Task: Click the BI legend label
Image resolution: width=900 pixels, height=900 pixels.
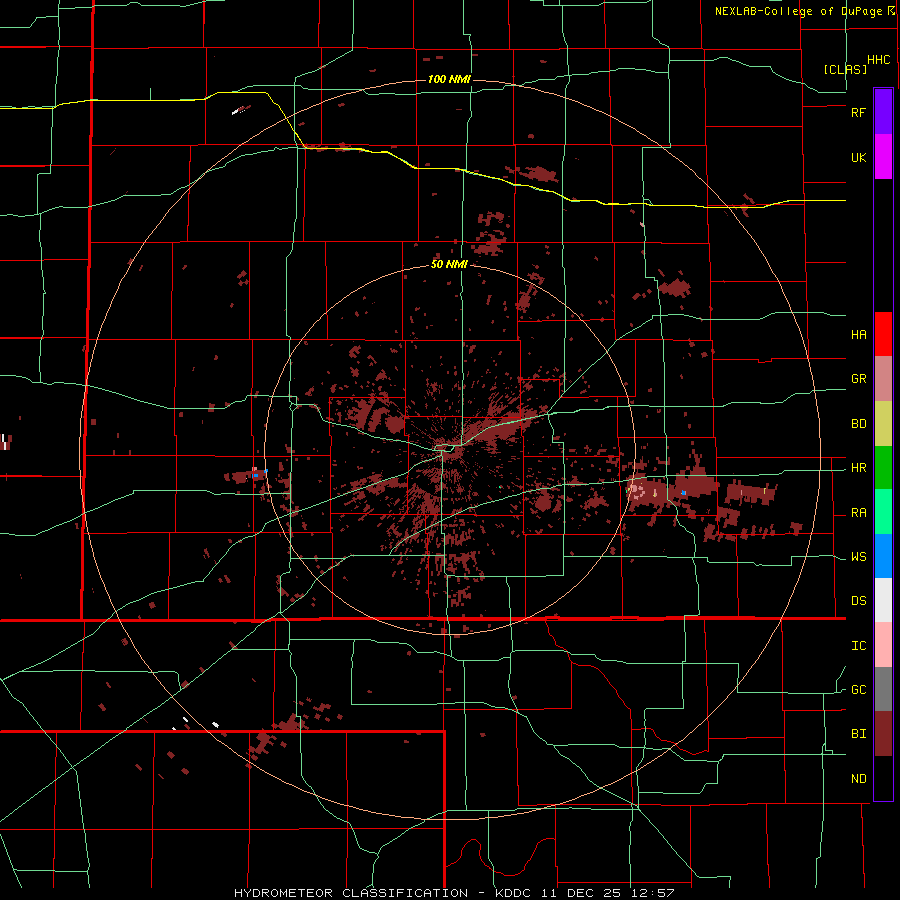Action: 858,734
